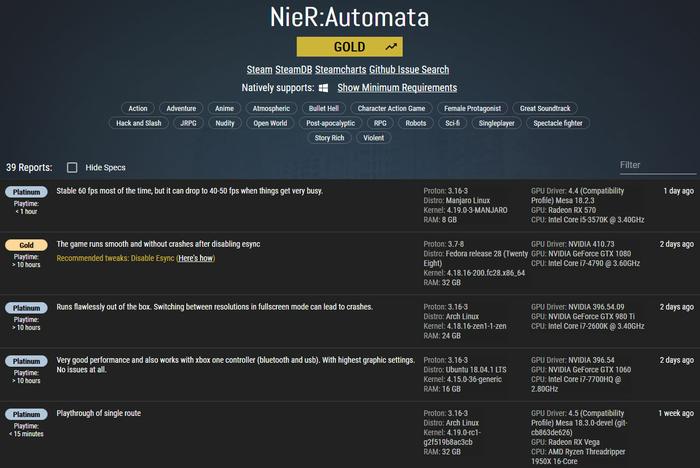This screenshot has height=468, width=700.
Task: Click the "Runs flawlessly out of the box" report text
Action: pyautogui.click(x=214, y=307)
